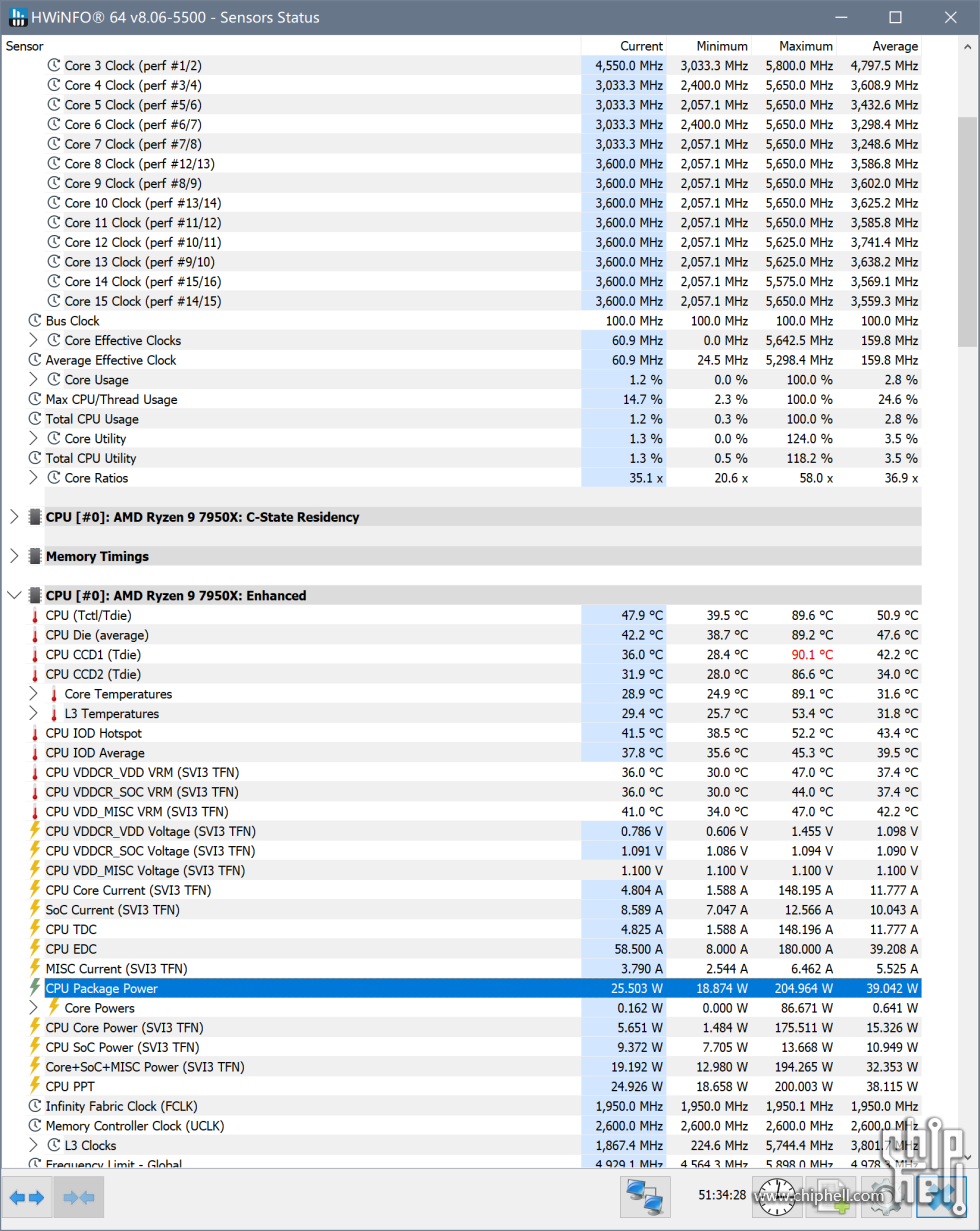The image size is (980, 1231).
Task: Click chip icon beside Memory Timings
Action: 35,556
